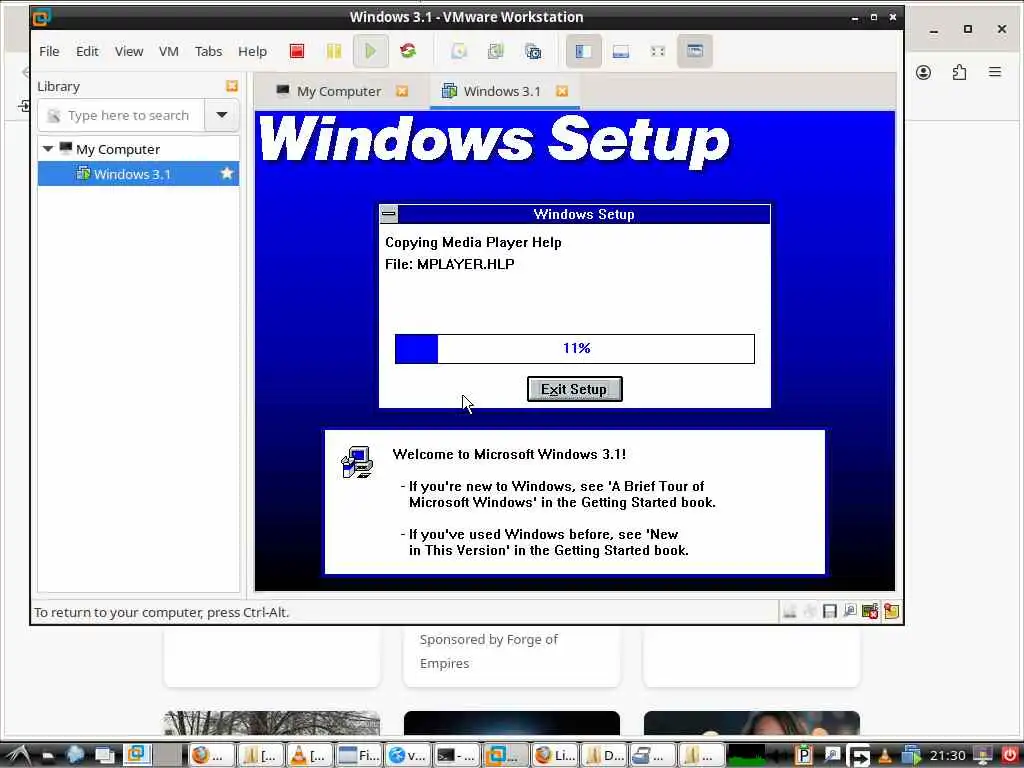Click the Revert to Snapshot toolbar icon
Viewport: 1024px width, 768px height.
[x=496, y=51]
